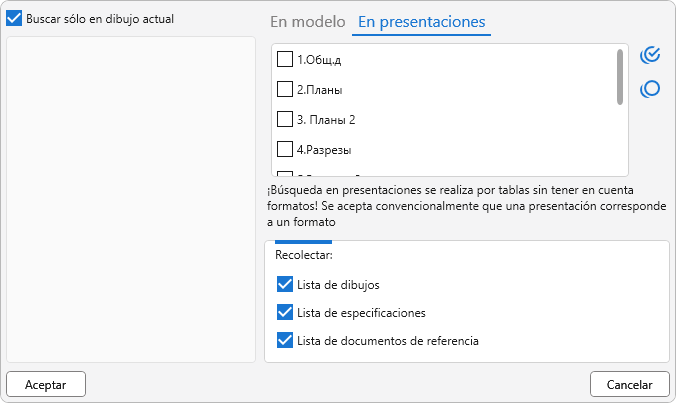Switch to the 'En modelo' tab
Viewport: 676px width, 403px height.
coord(308,22)
